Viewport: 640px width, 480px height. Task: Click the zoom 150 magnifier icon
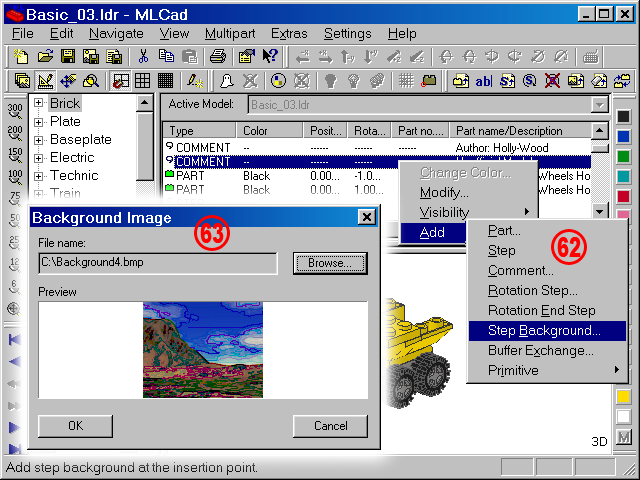[x=15, y=155]
